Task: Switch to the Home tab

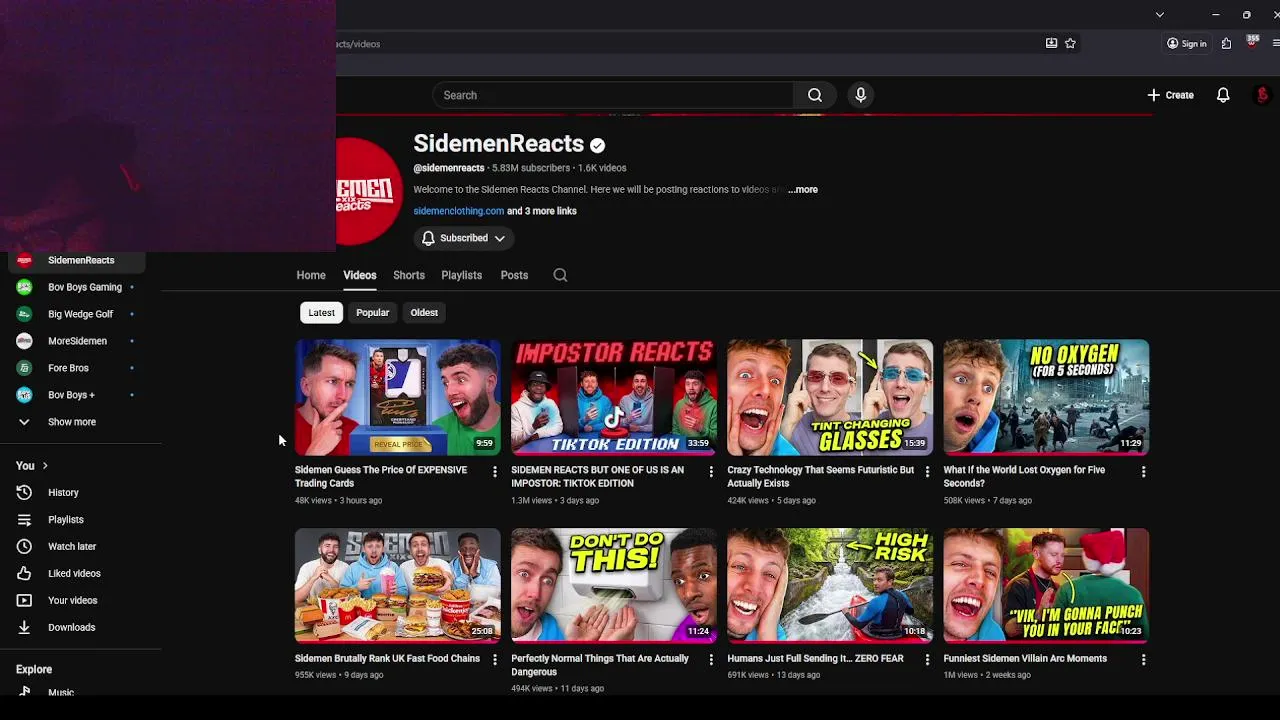Action: click(311, 275)
